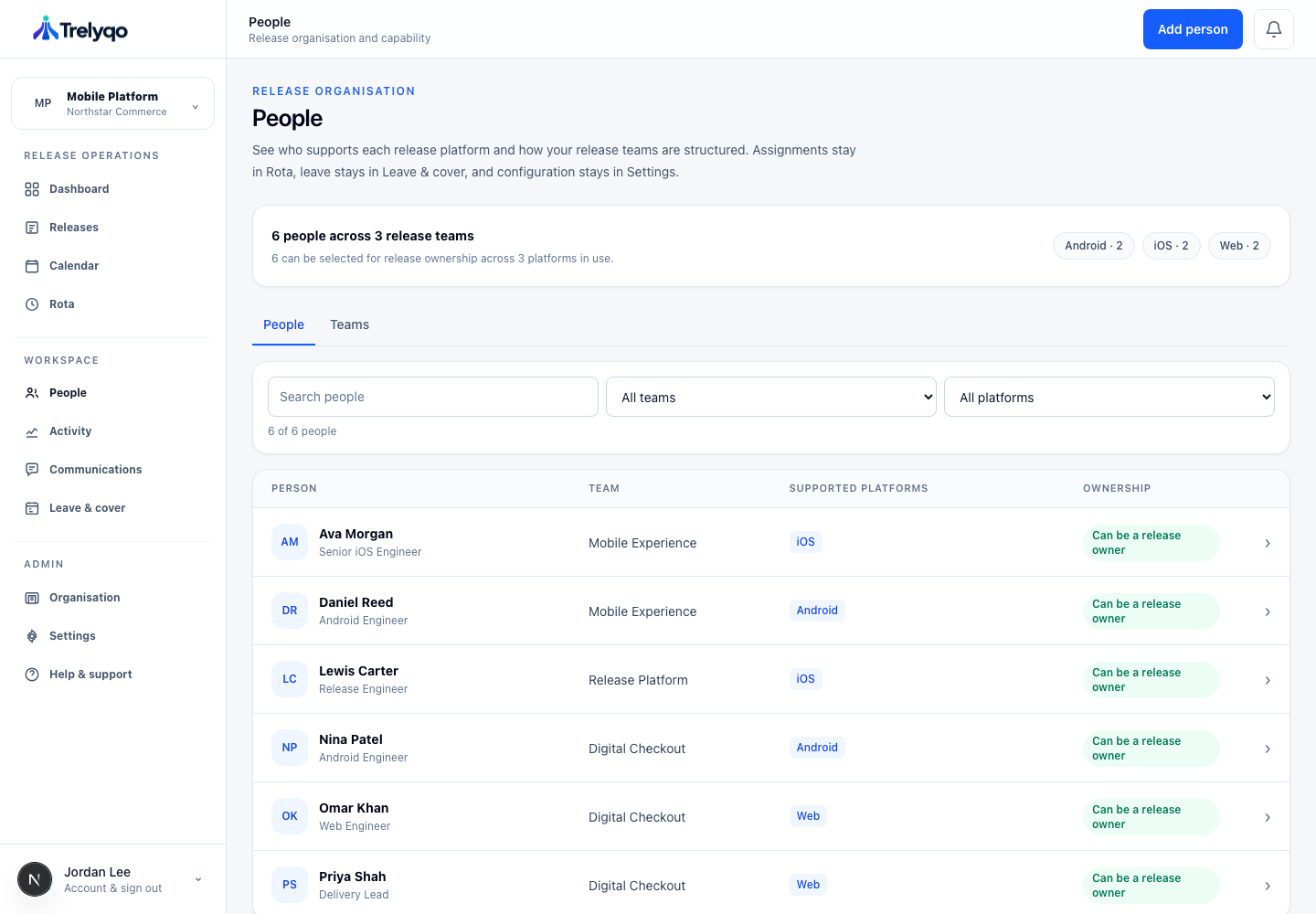Open the All teams dropdown
The width and height of the screenshot is (1316, 914).
(x=771, y=397)
